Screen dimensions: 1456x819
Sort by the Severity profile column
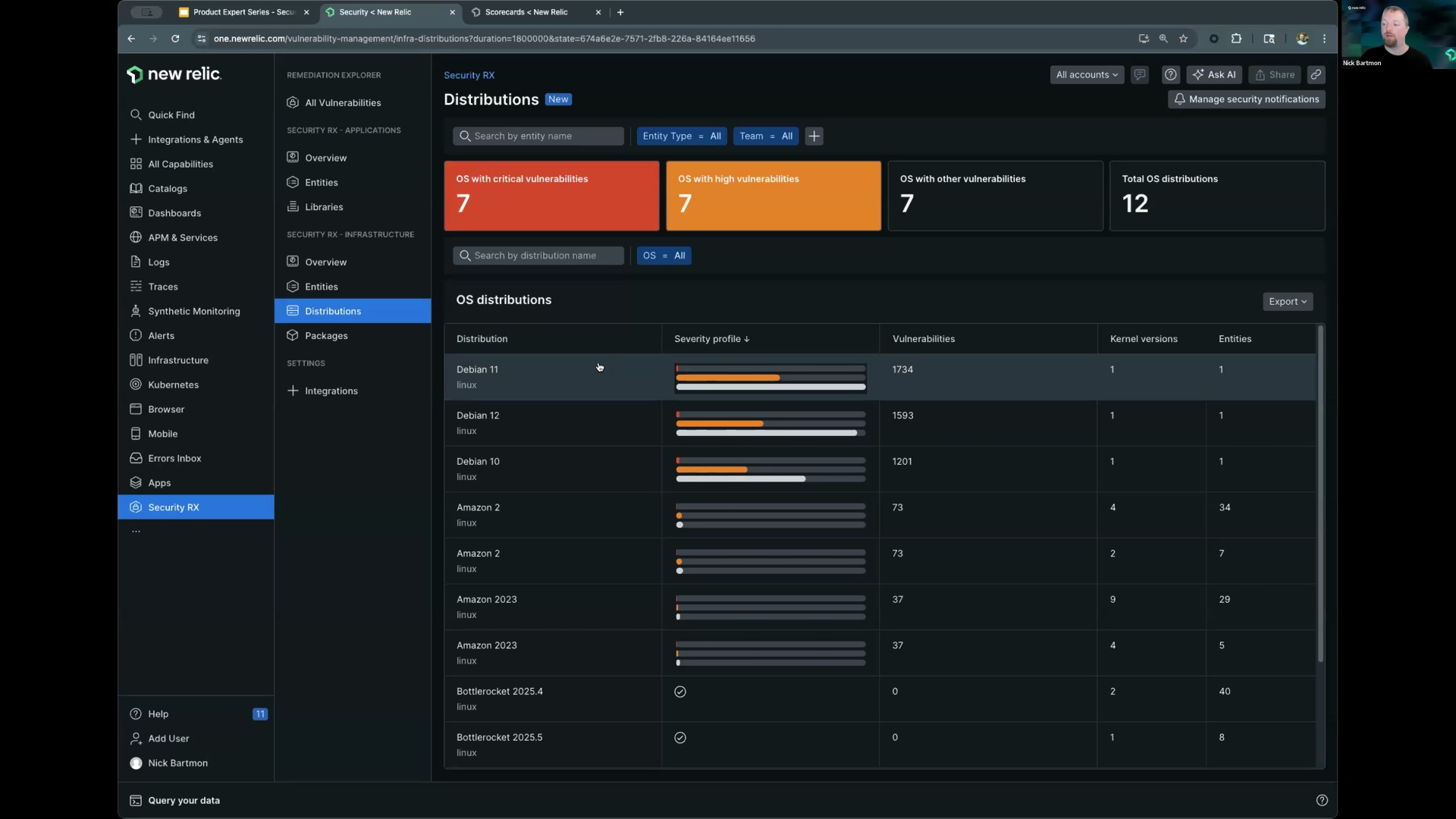coord(711,339)
